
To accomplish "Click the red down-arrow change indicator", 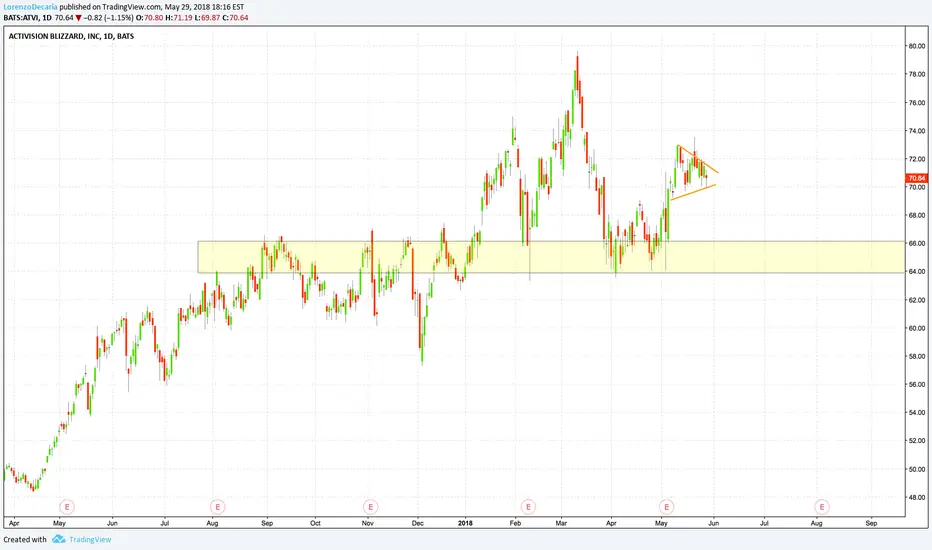I will click(x=78, y=18).
